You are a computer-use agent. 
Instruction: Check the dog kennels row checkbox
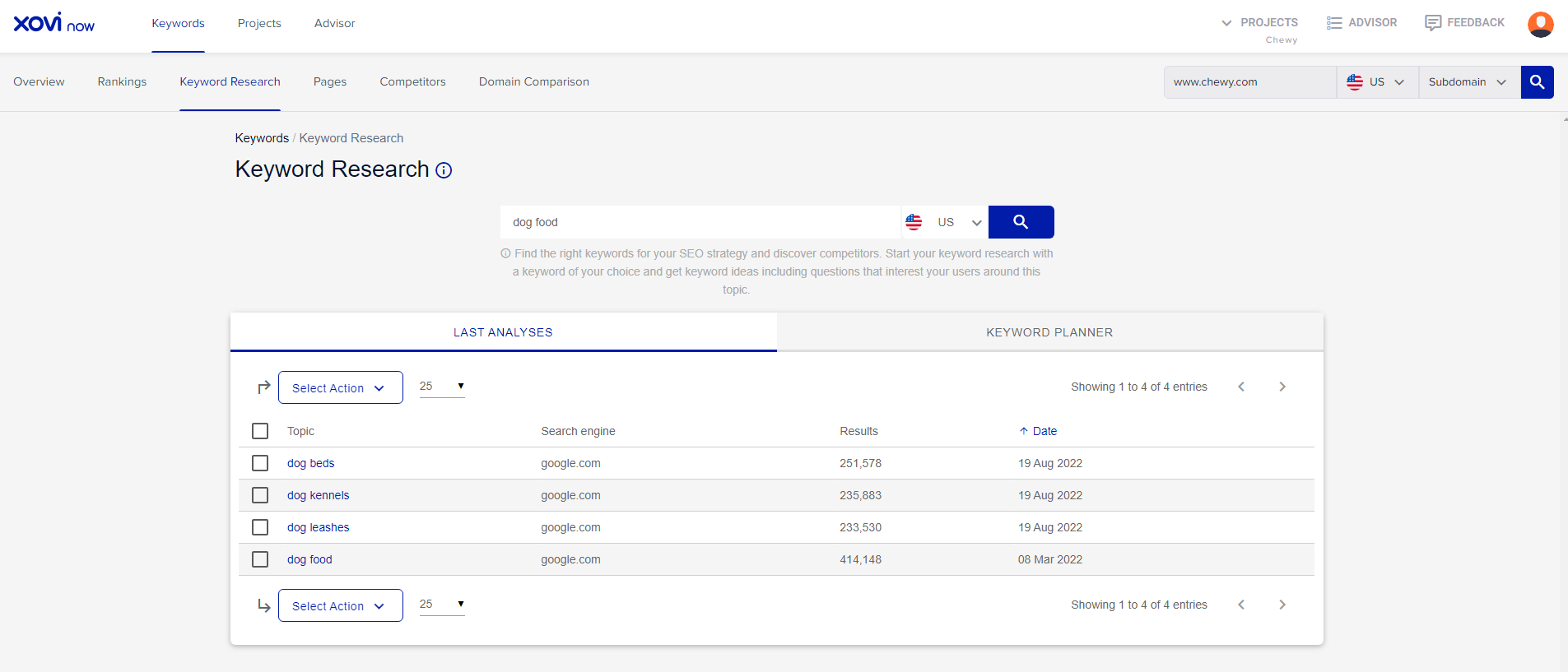tap(260, 495)
